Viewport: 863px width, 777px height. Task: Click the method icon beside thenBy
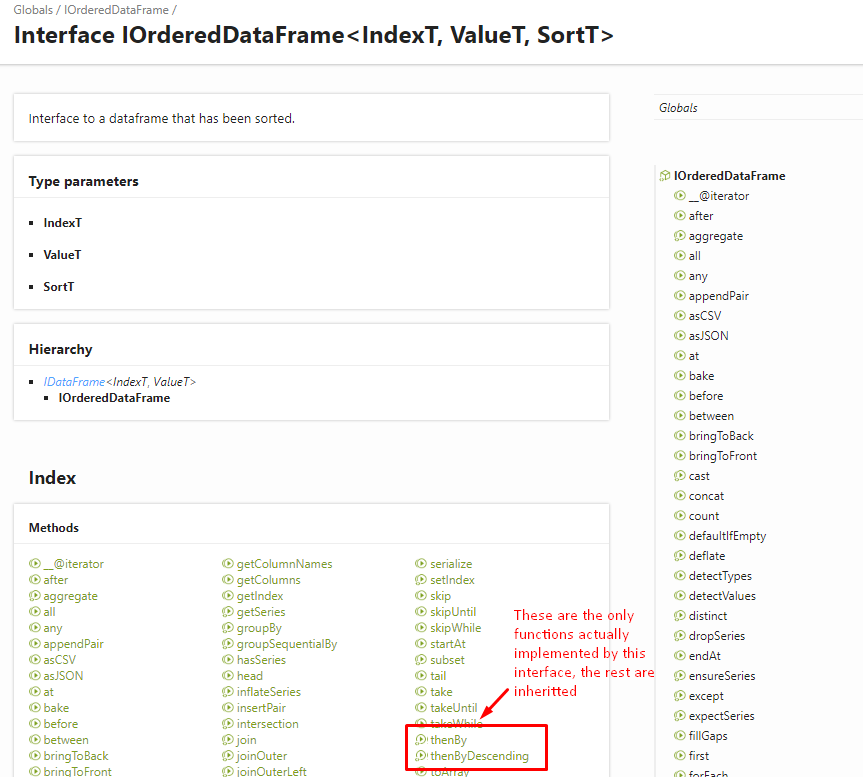421,739
